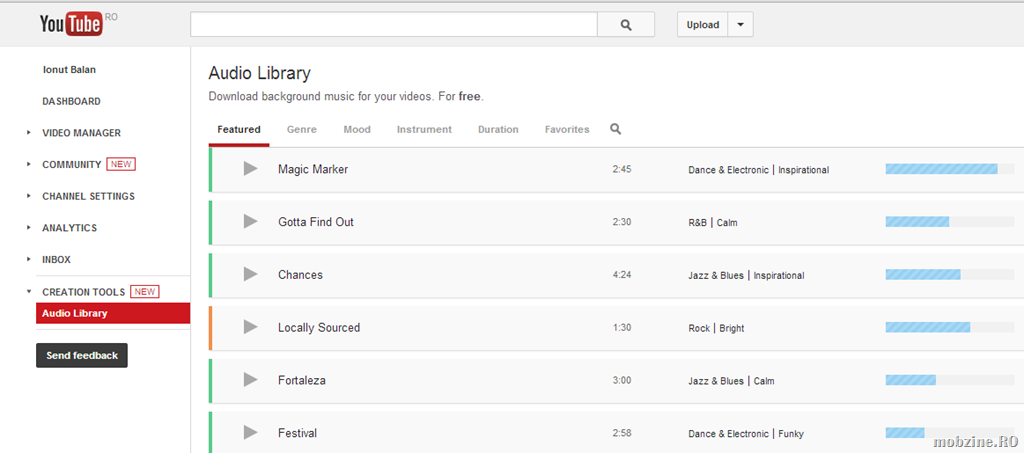Viewport: 1024px width, 453px height.
Task: Open the Upload dropdown arrow
Action: point(740,25)
